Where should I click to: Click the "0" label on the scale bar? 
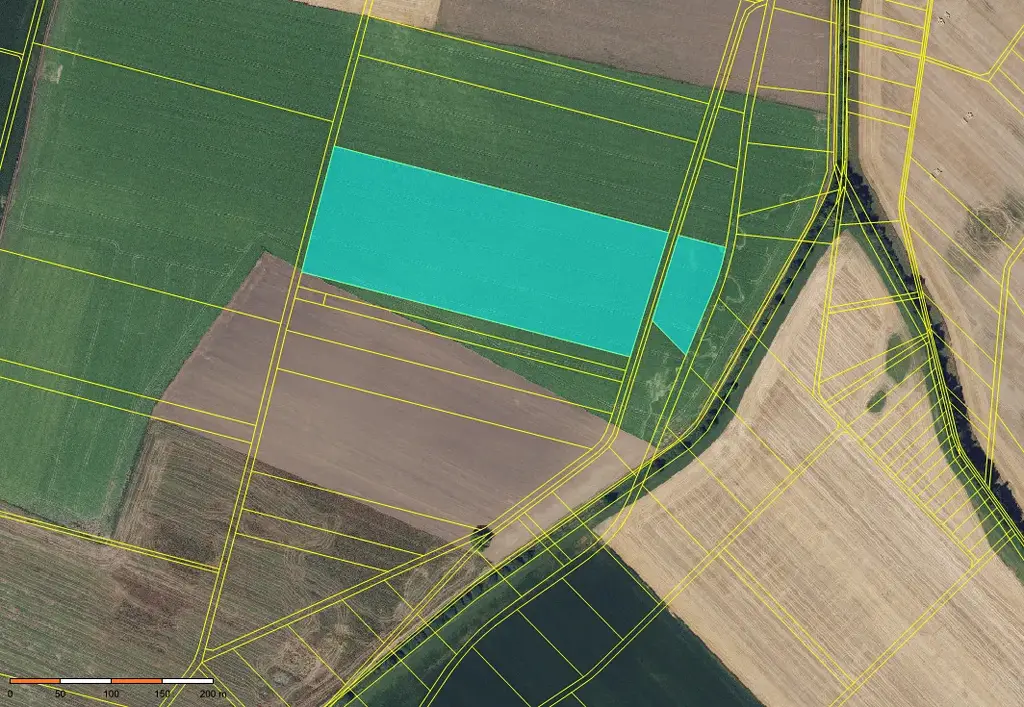coord(10,693)
